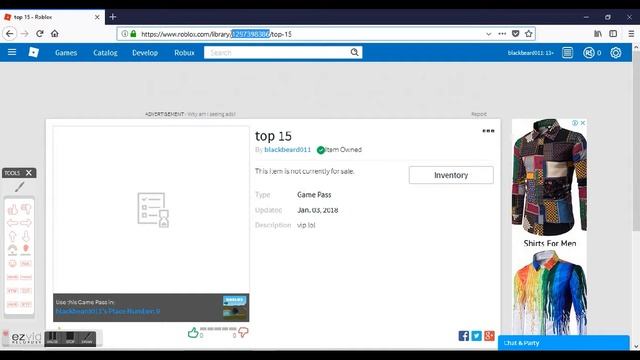This screenshot has width=640, height=360.
Task: Open the Robux page
Action: (184, 53)
